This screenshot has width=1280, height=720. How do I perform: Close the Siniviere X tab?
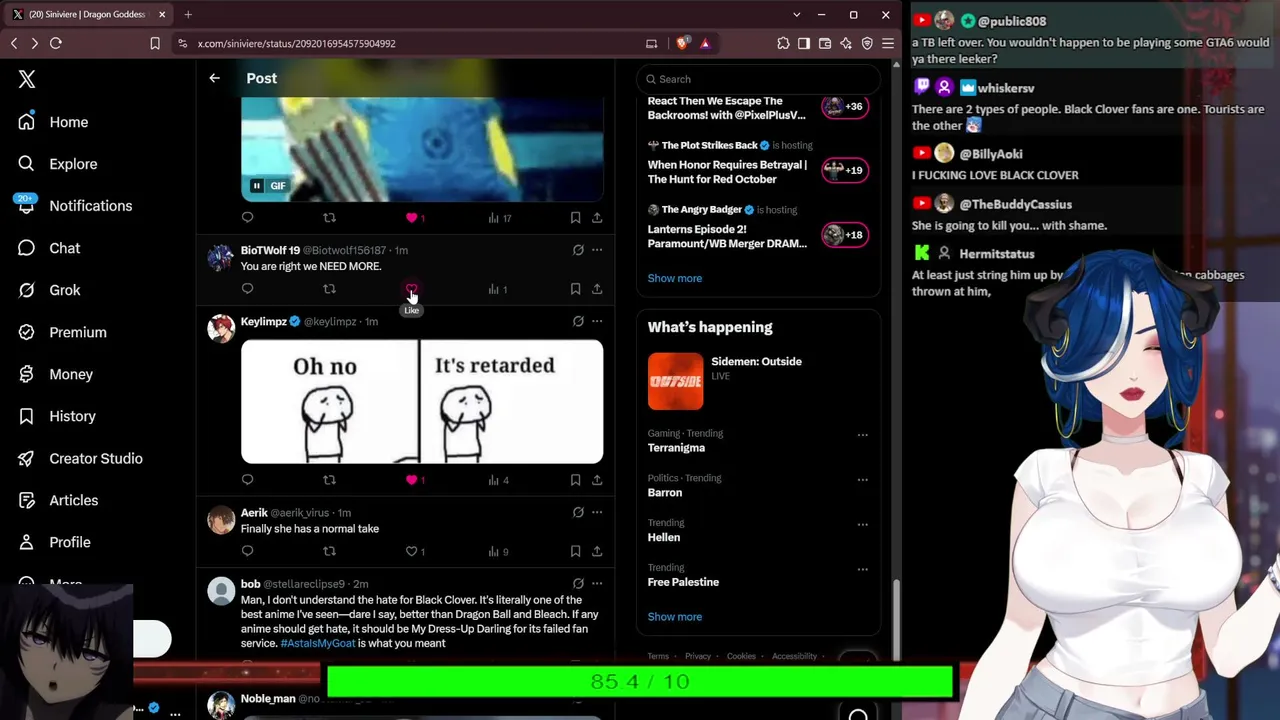coord(162,15)
